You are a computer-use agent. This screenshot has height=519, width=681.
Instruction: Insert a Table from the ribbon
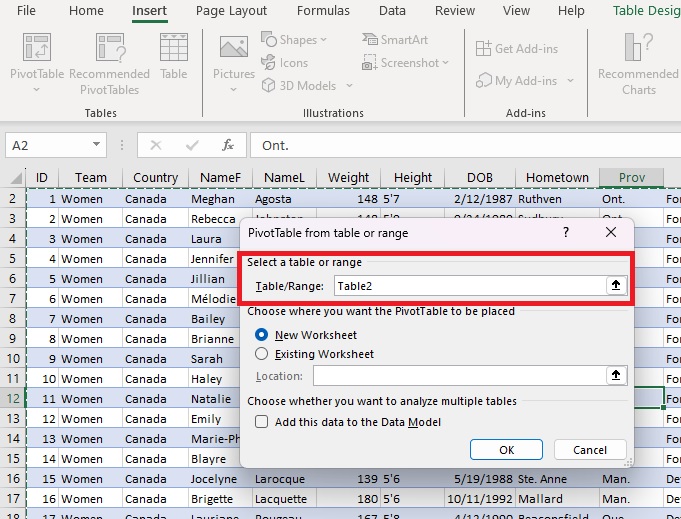pyautogui.click(x=174, y=56)
